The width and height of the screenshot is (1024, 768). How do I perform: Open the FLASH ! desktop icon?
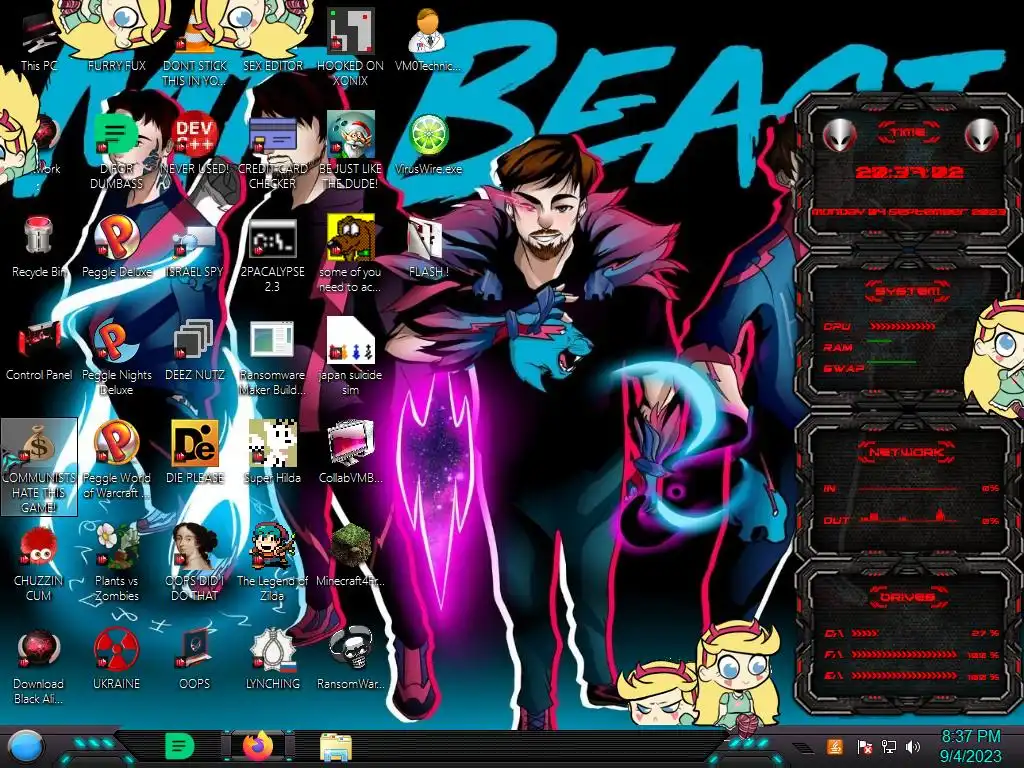(428, 247)
